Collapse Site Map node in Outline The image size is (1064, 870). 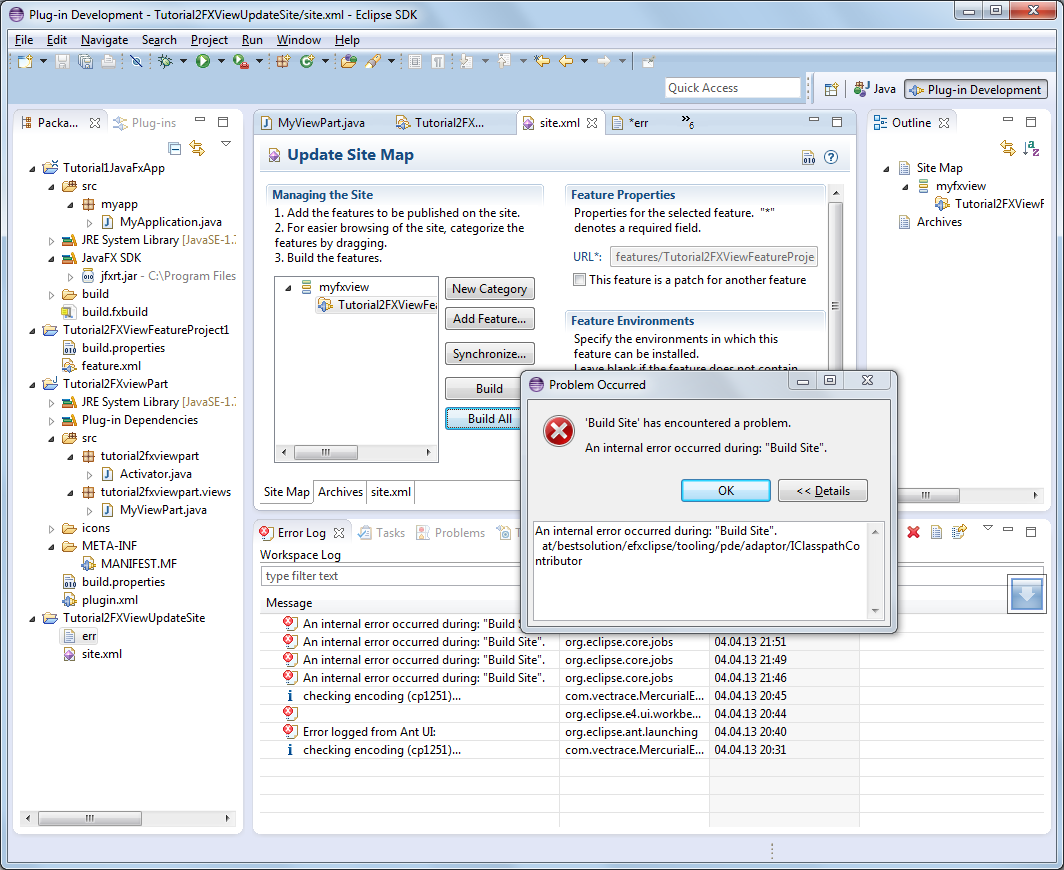[x=886, y=168]
